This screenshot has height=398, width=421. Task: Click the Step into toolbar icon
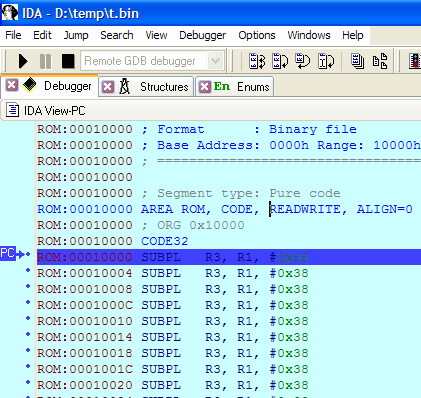(x=257, y=61)
